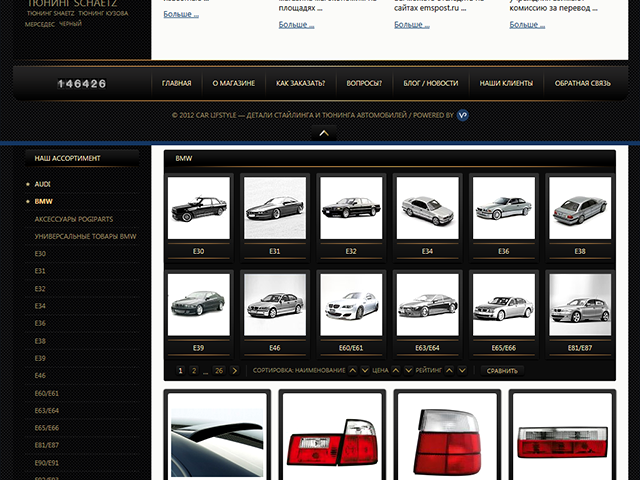Select BMW in the assortment sidebar
Screen dimensions: 640x480
point(43,202)
